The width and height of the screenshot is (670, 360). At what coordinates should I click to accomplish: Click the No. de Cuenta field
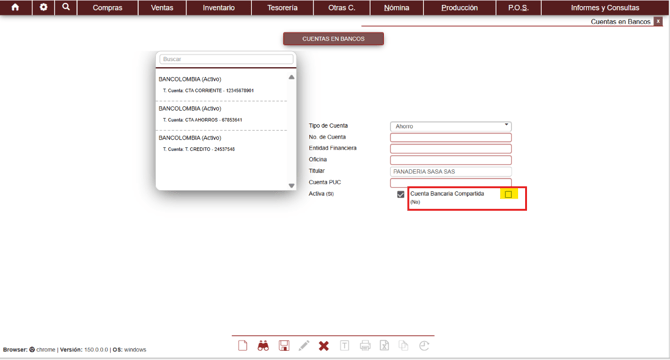pyautogui.click(x=451, y=138)
